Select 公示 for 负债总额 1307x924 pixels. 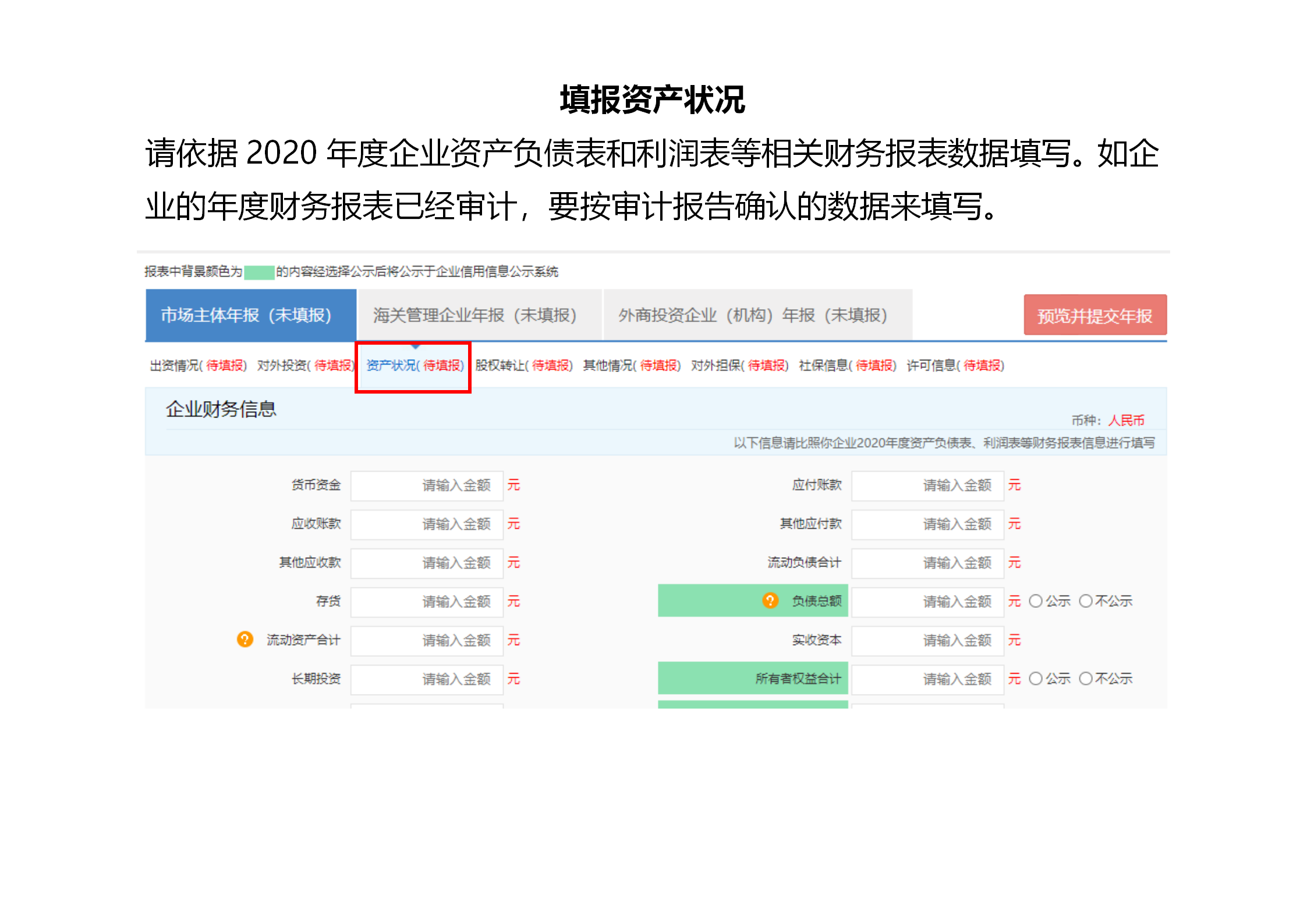coord(1035,601)
